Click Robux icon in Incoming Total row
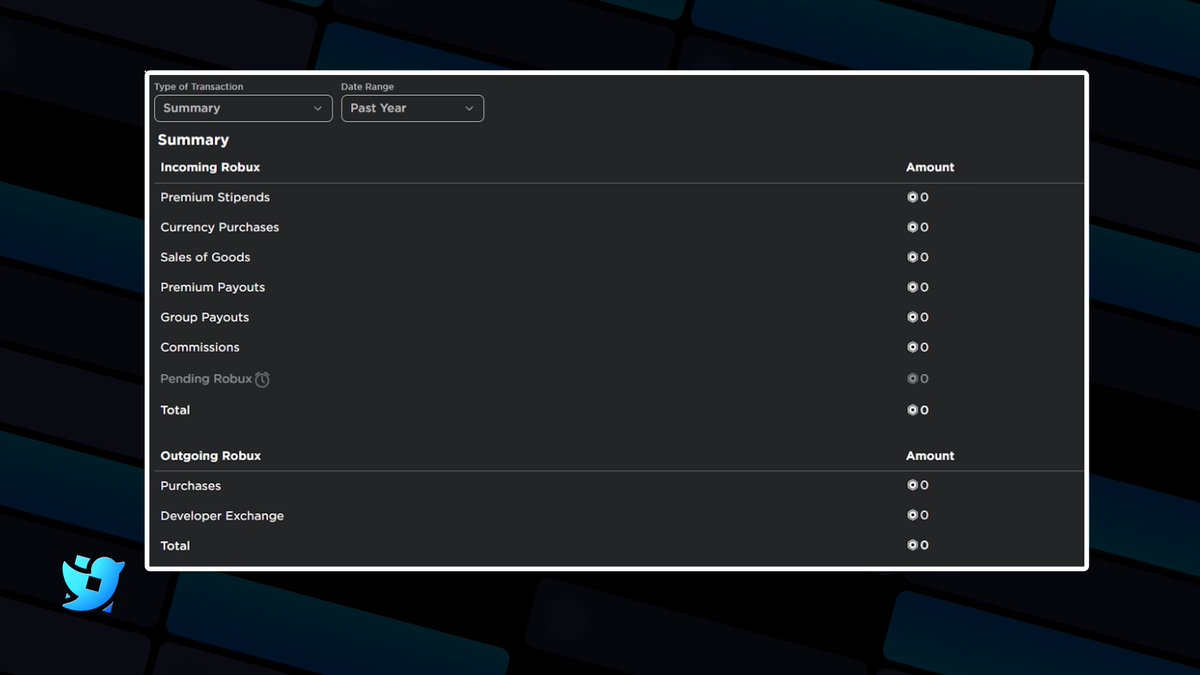This screenshot has height=675, width=1200. click(x=912, y=410)
